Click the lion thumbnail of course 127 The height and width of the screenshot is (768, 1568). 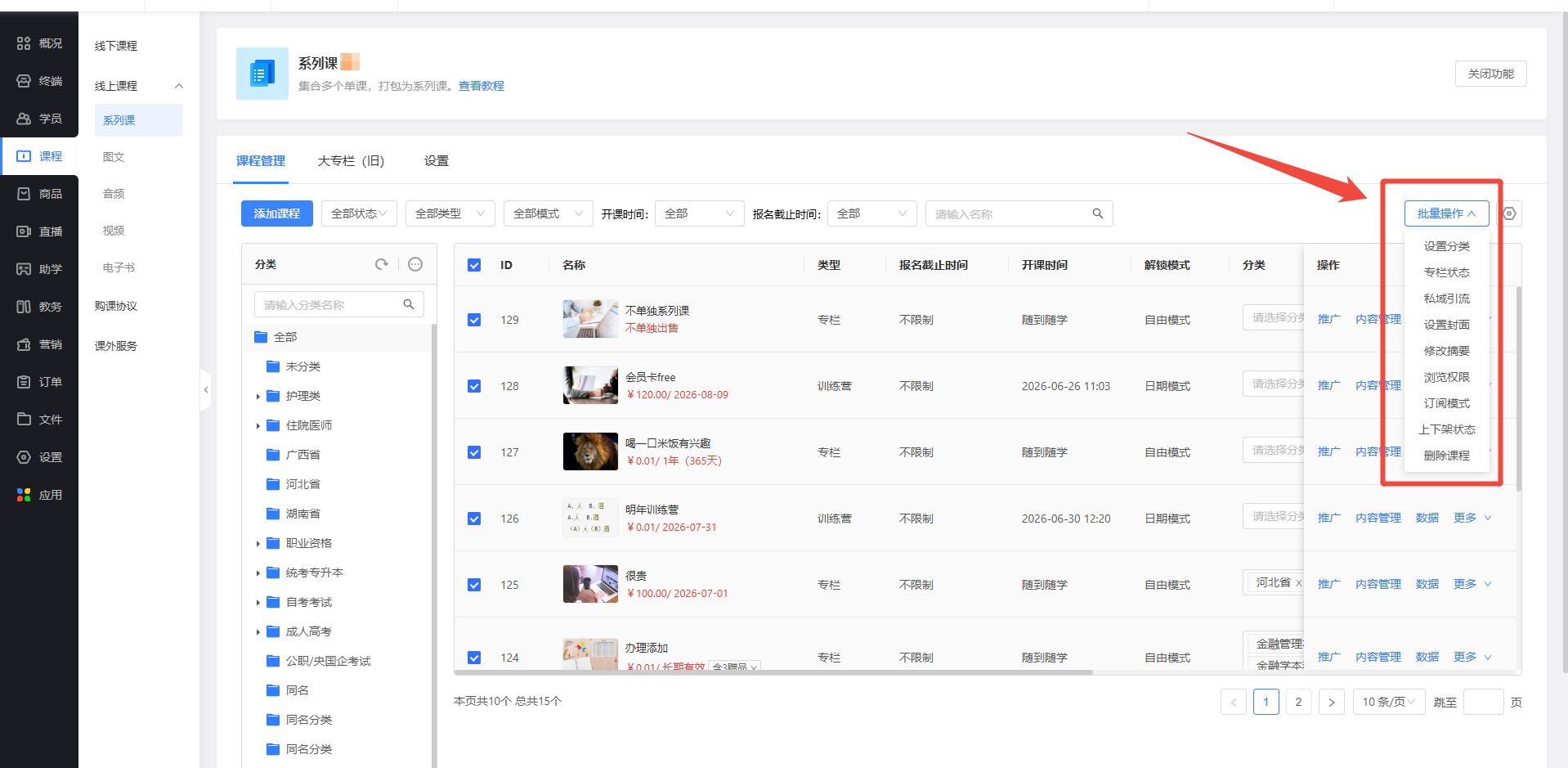tap(590, 451)
